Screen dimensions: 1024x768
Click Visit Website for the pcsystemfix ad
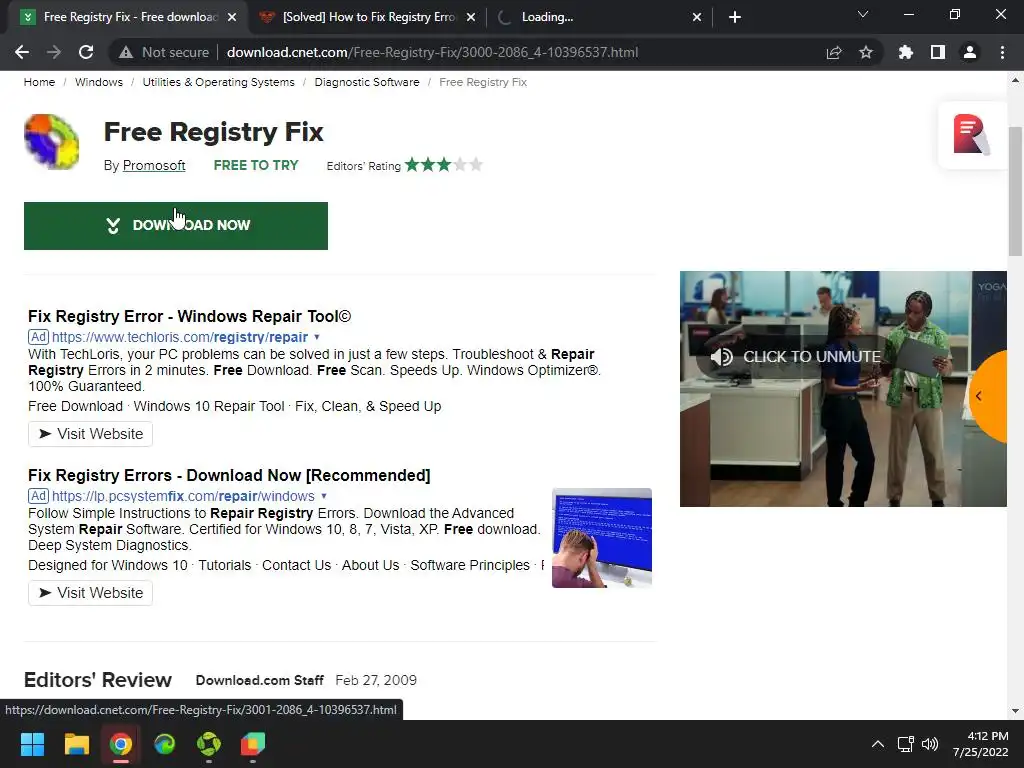pos(90,593)
